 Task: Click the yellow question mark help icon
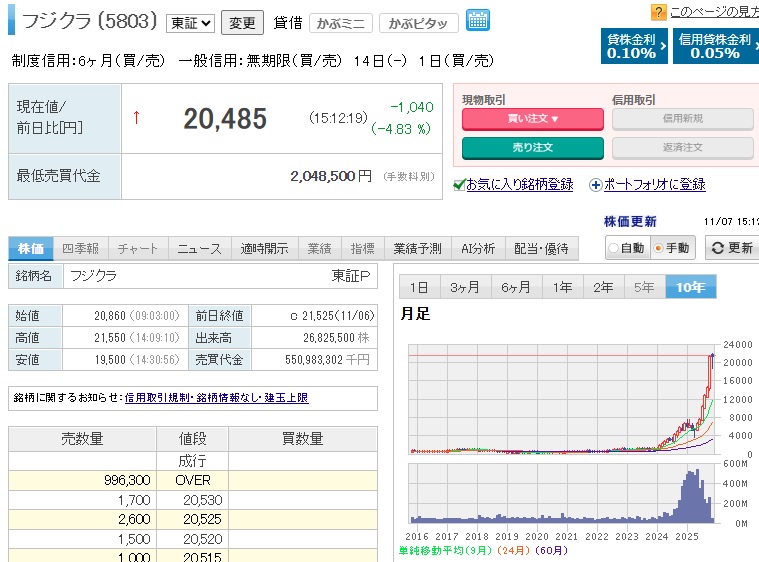tap(658, 12)
